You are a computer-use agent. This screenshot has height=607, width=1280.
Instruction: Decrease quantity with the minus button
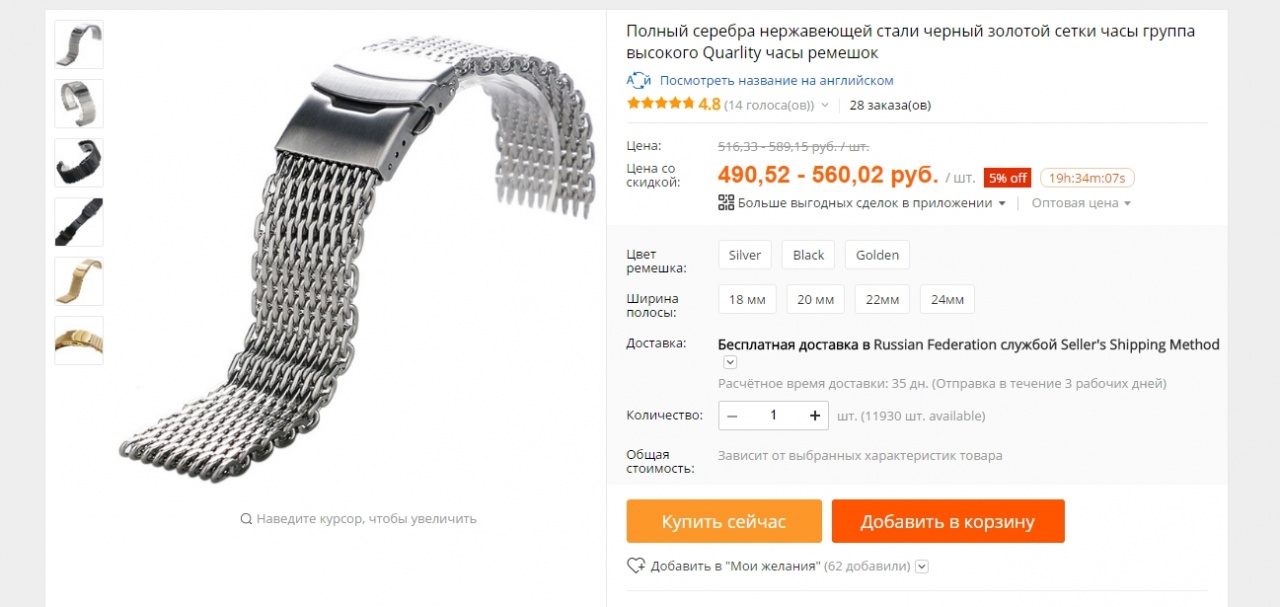click(x=733, y=415)
